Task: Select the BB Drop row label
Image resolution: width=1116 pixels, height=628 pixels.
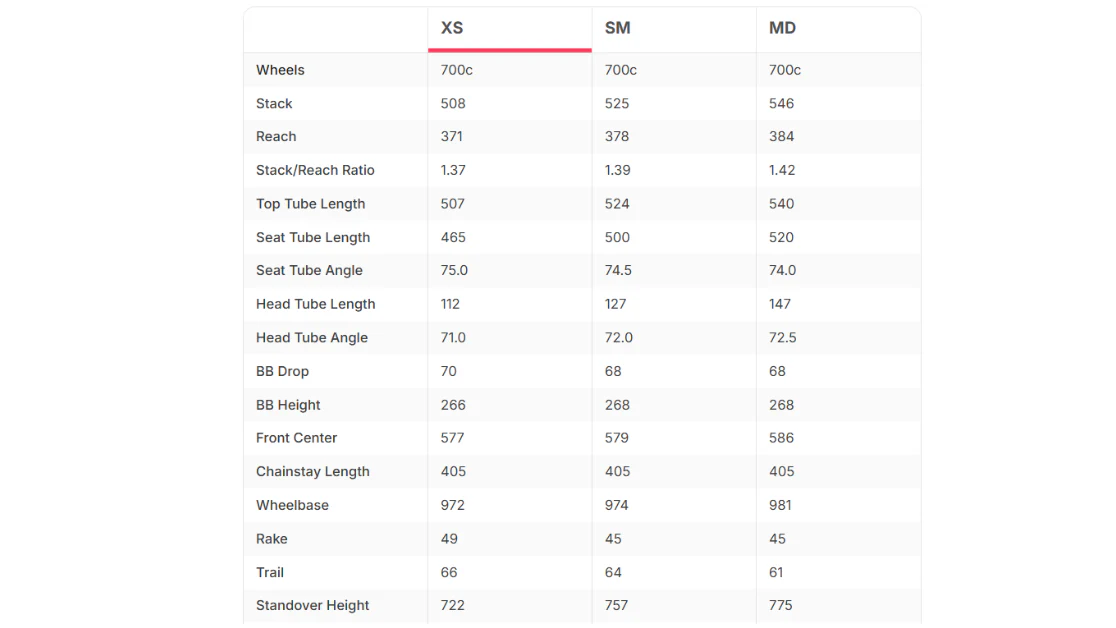Action: [283, 371]
